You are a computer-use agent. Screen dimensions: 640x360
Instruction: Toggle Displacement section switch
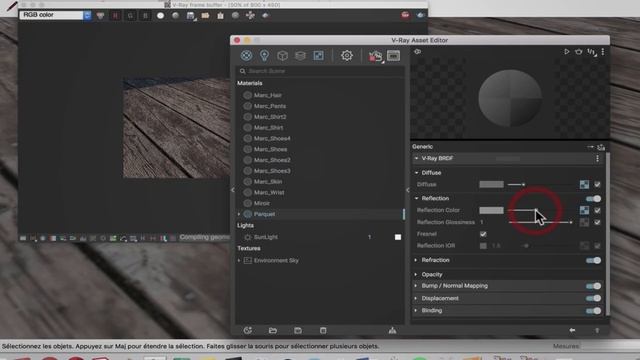click(x=593, y=298)
